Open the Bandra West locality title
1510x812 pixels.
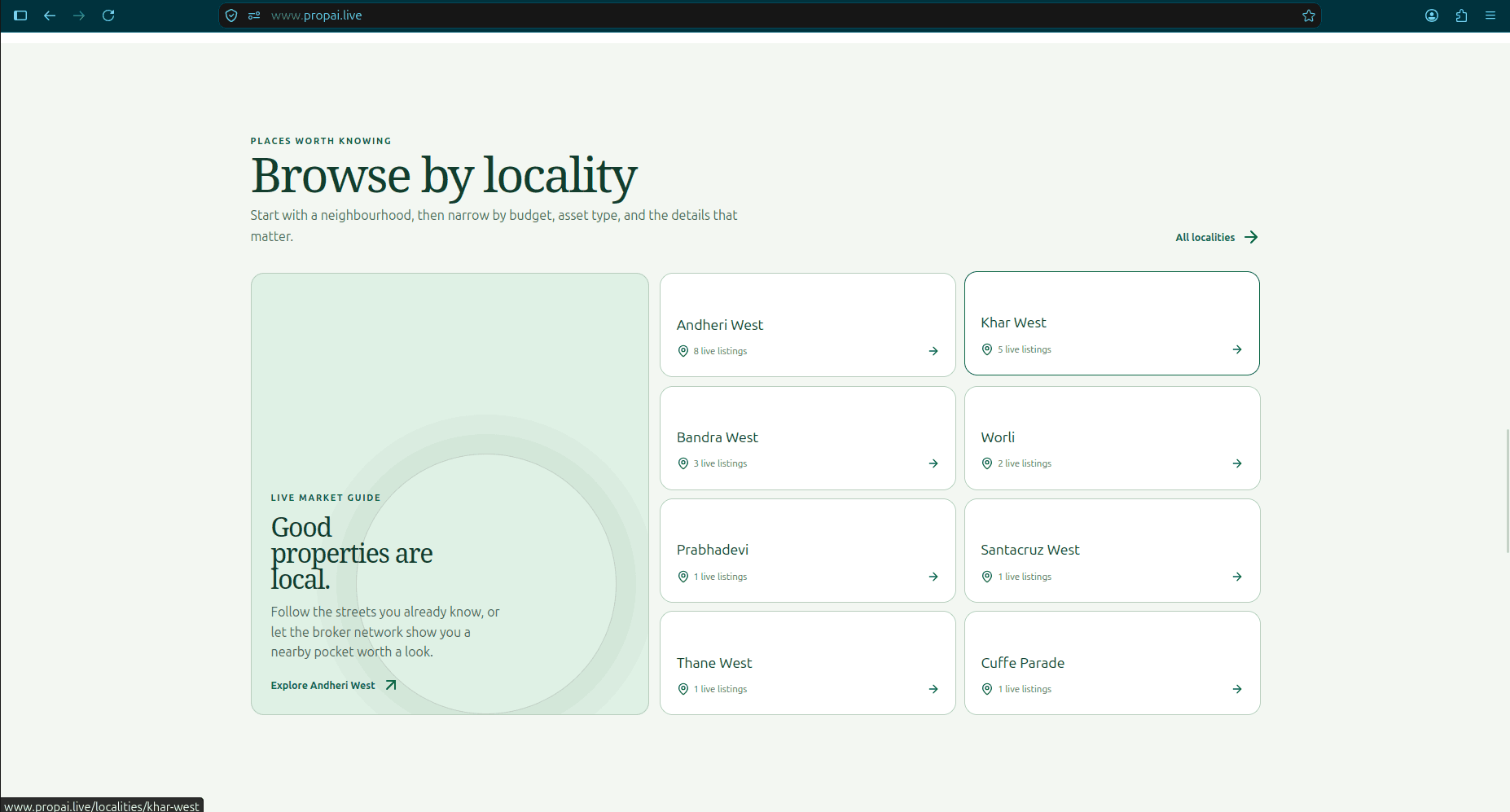[718, 437]
